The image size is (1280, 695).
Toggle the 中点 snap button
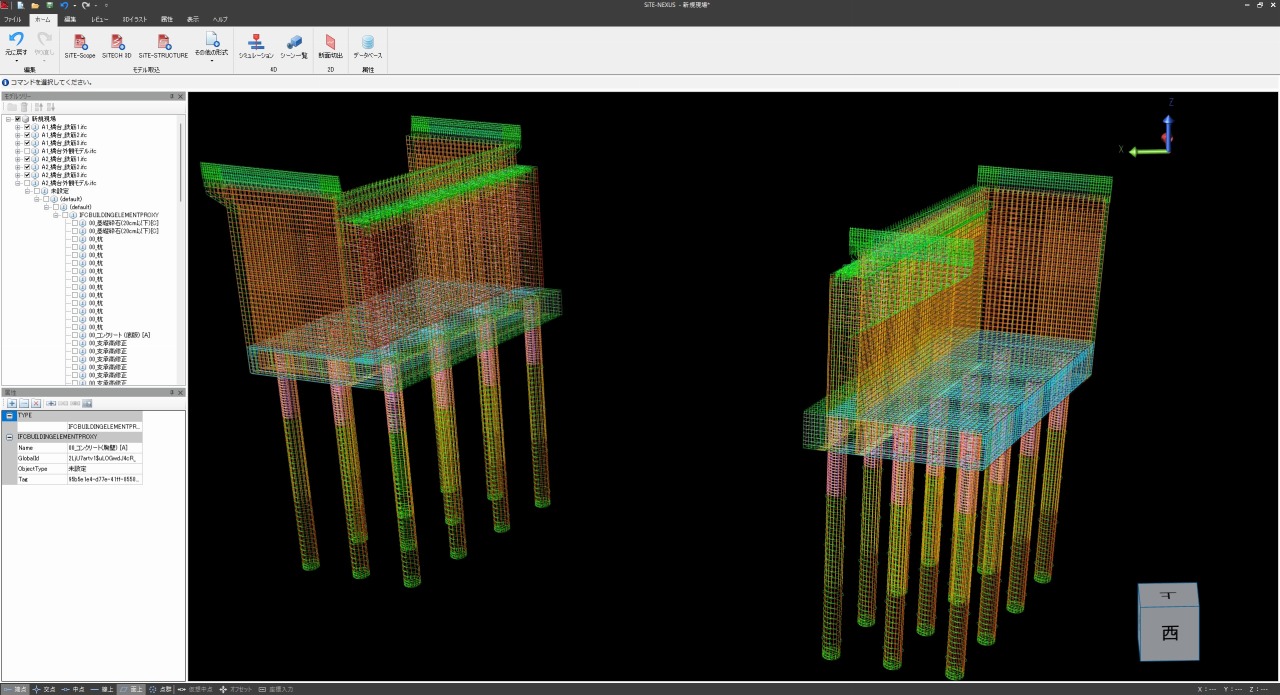73,689
